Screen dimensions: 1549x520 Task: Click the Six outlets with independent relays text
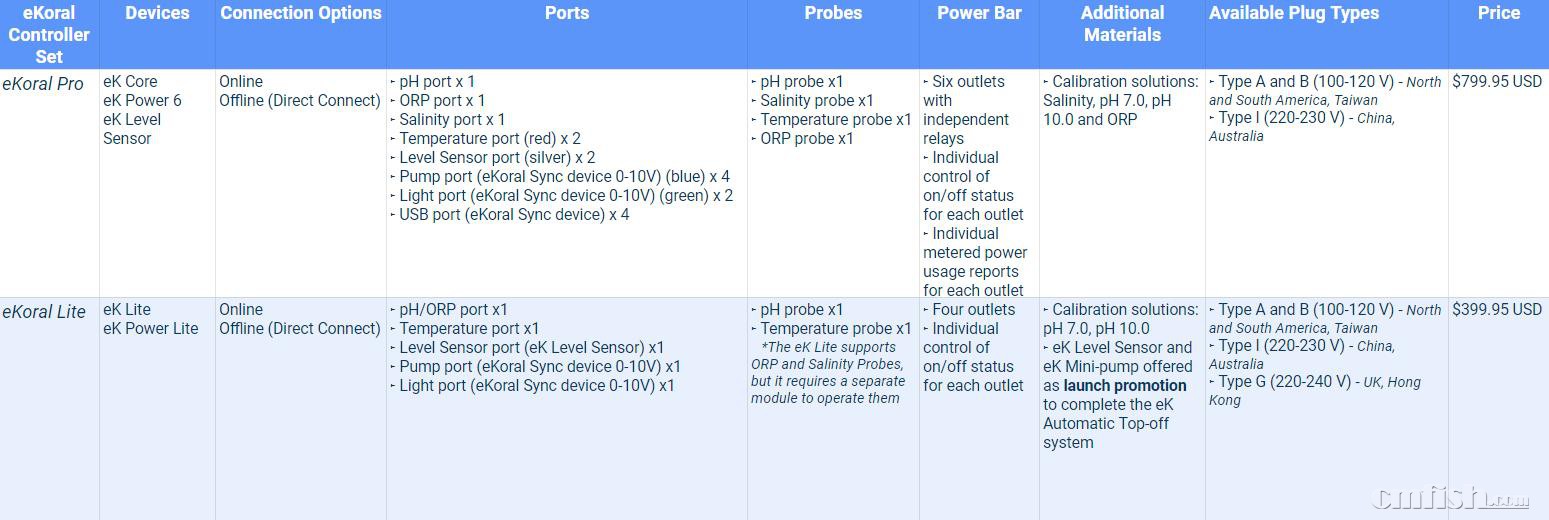(x=967, y=110)
